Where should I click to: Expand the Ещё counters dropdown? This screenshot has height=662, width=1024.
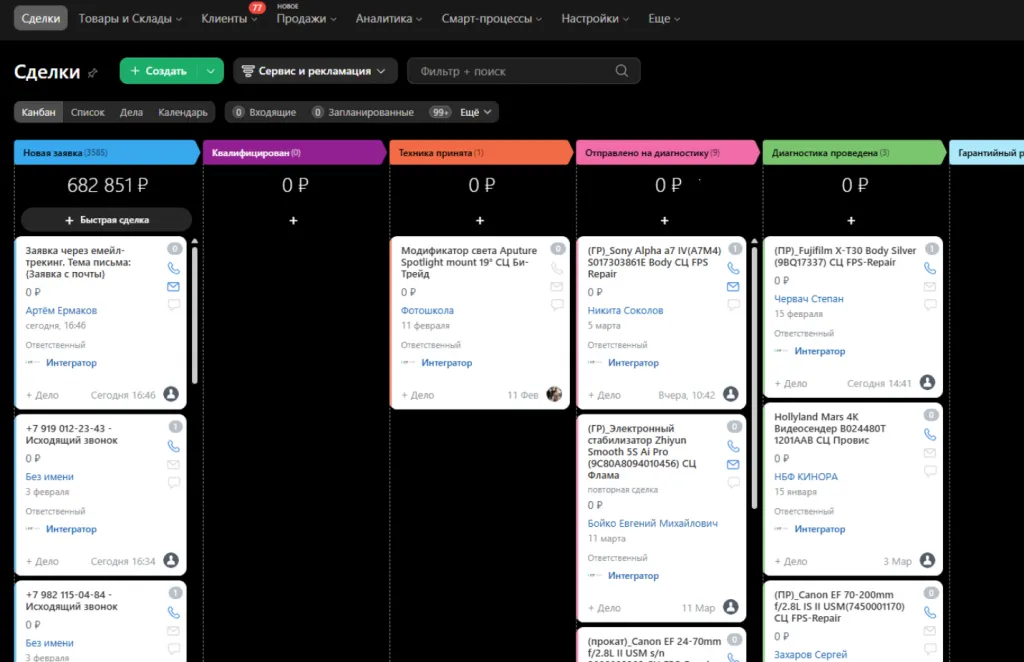476,112
